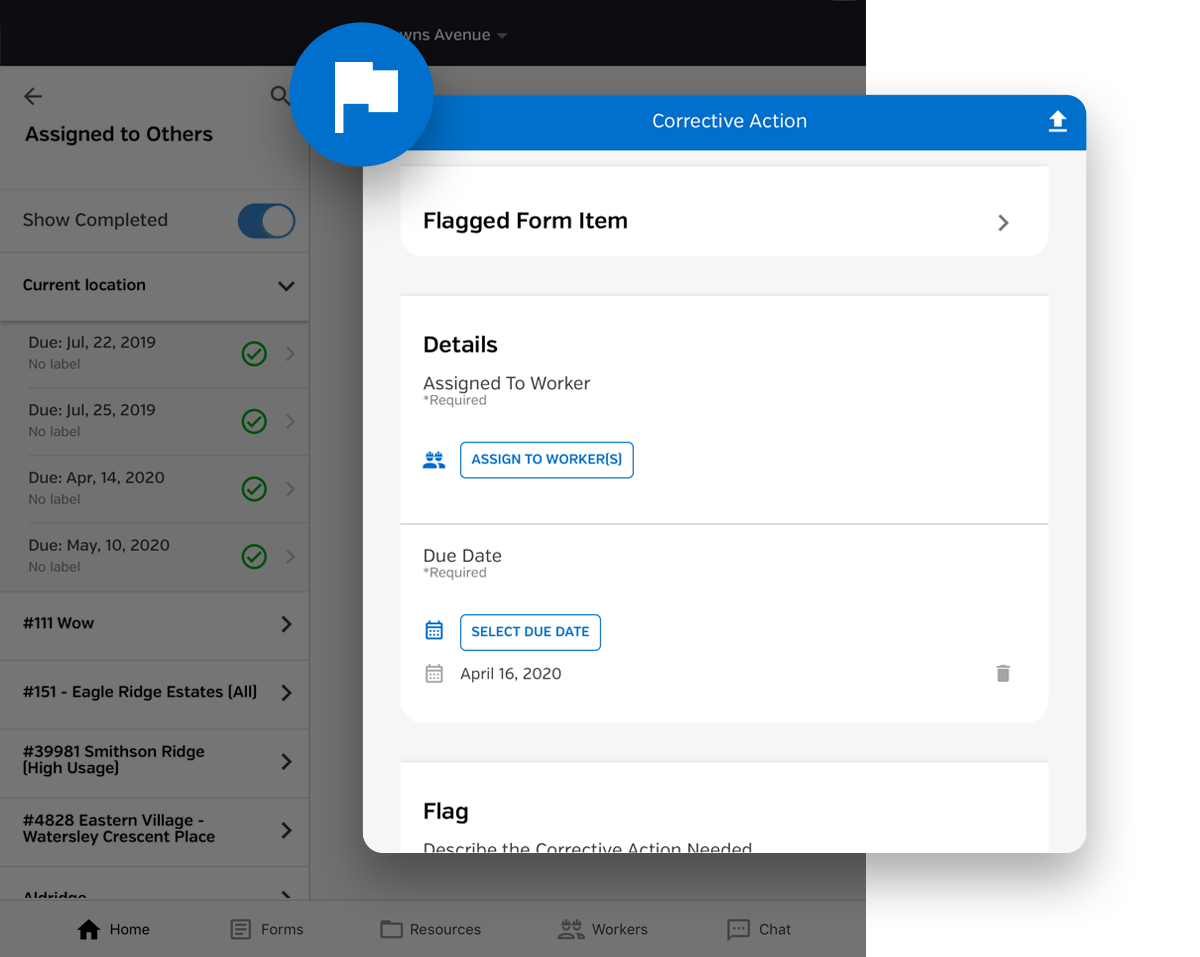Open the Chat tab
The height and width of the screenshot is (957, 1200).
pos(758,929)
